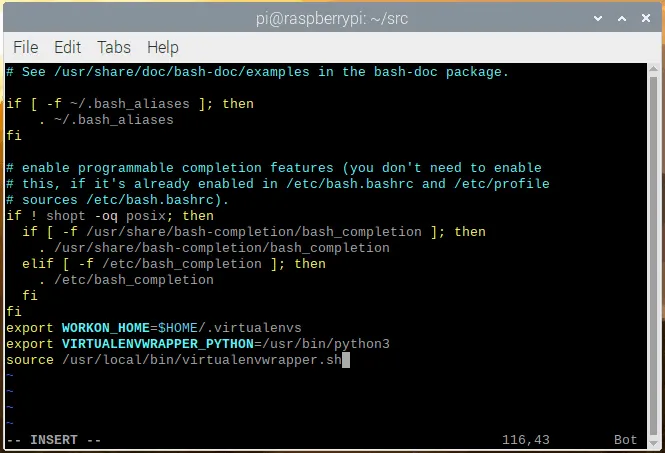Open the File menu
665x453 pixels.
(25, 47)
